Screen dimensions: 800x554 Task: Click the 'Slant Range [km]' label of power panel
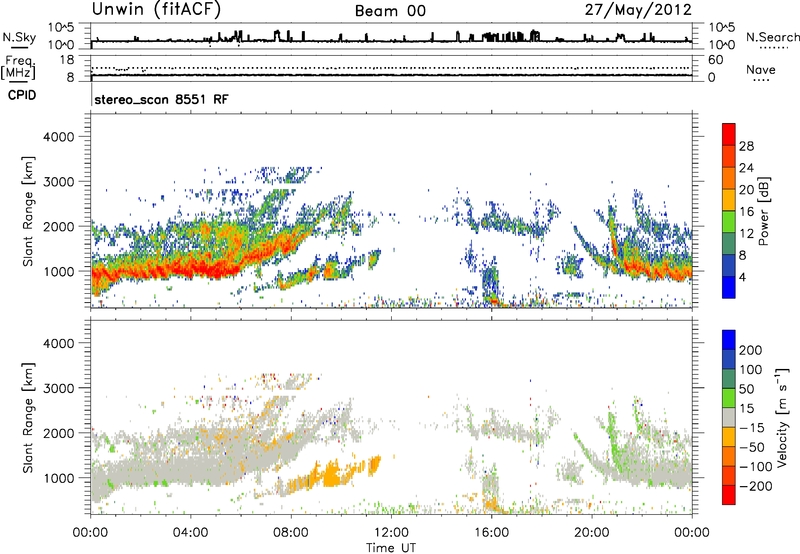coord(28,211)
